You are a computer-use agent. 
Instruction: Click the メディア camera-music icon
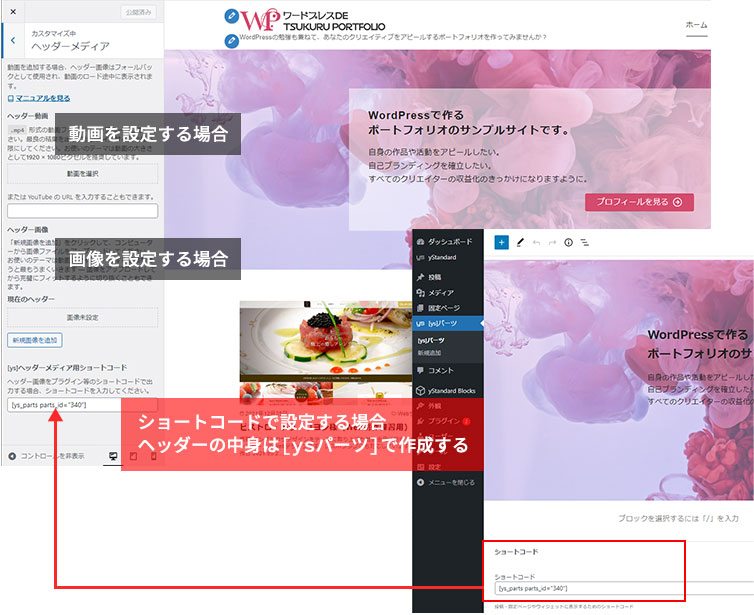click(x=420, y=292)
